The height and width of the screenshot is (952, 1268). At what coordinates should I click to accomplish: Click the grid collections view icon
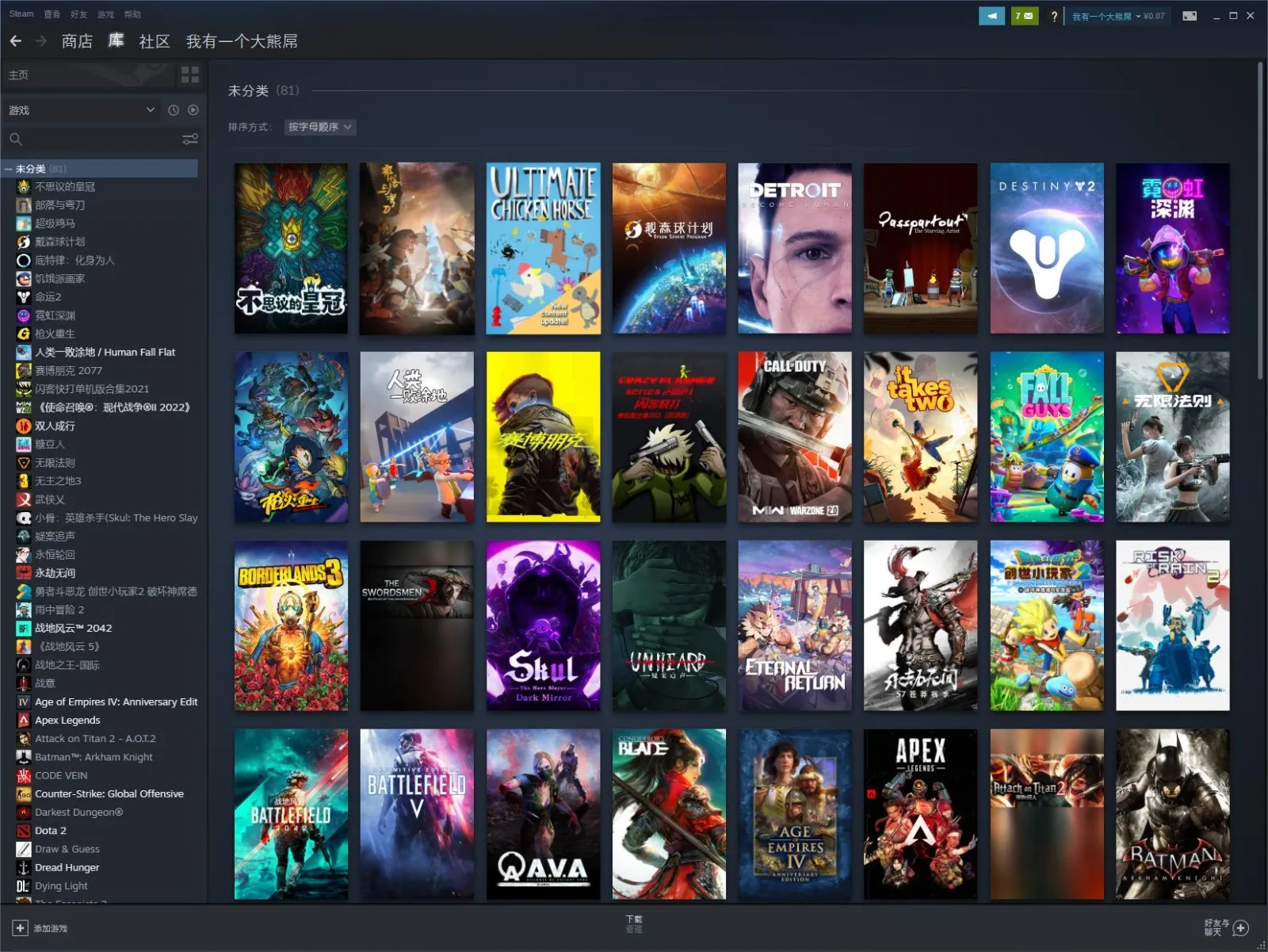[190, 75]
